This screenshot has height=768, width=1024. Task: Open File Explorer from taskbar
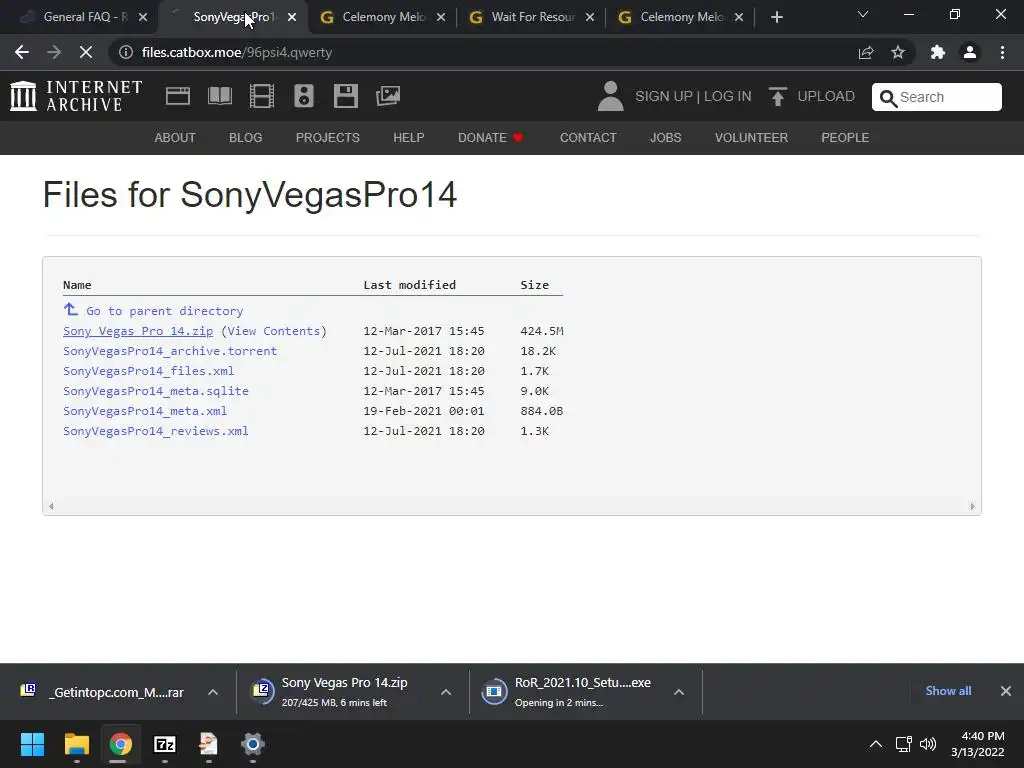click(76, 744)
